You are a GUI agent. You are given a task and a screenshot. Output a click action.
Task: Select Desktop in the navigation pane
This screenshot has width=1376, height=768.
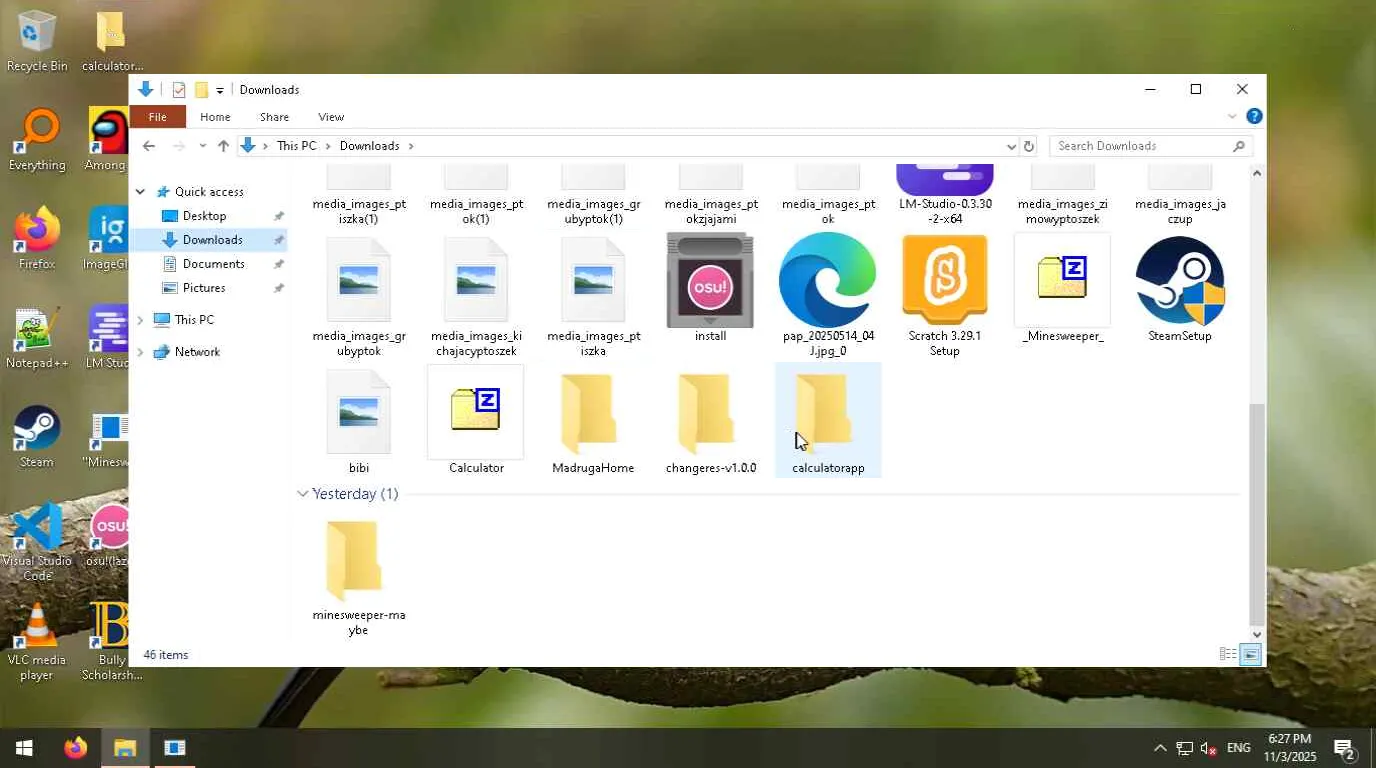pos(204,216)
